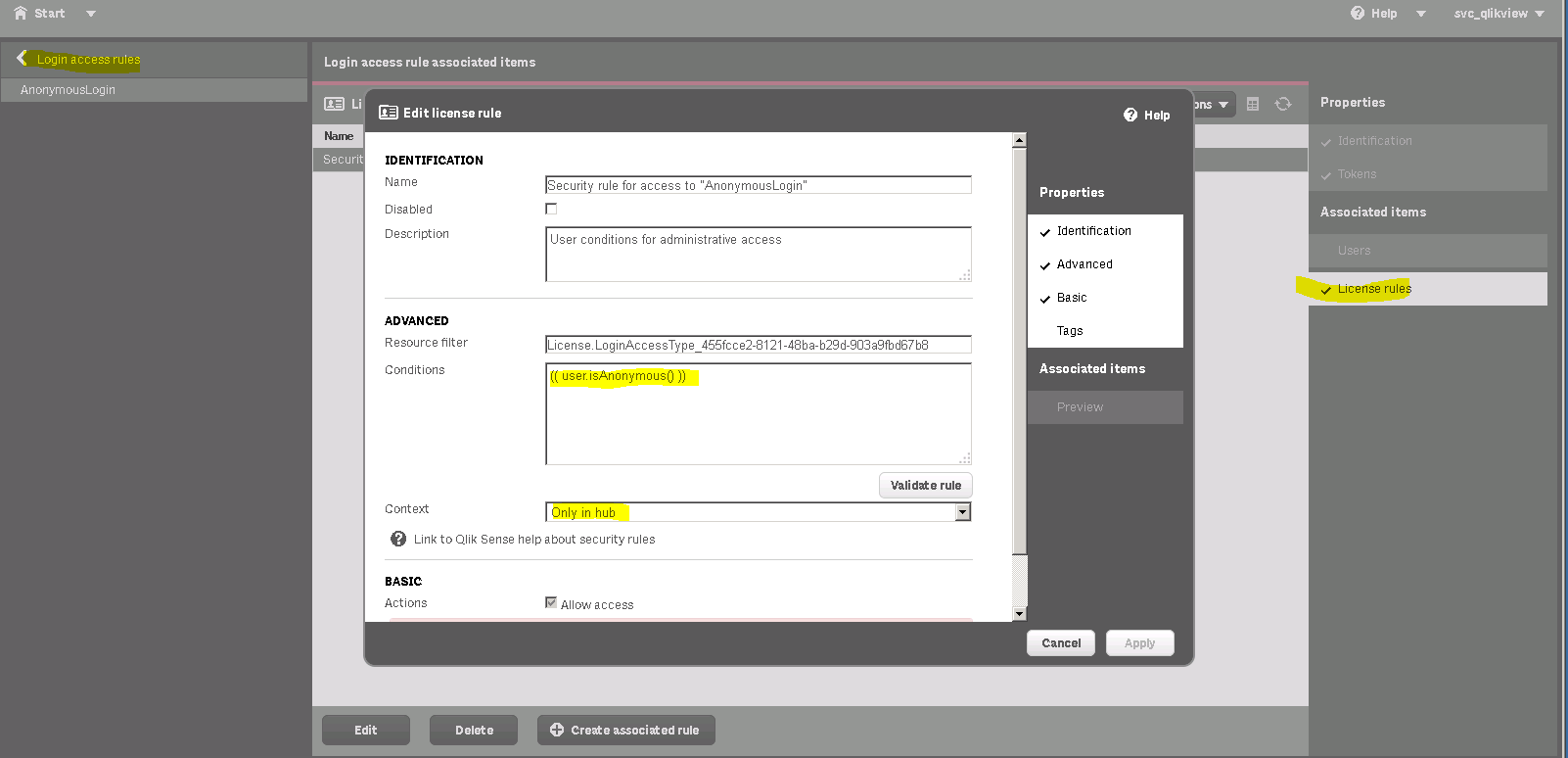This screenshot has height=758, width=1568.
Task: Click the Name column header
Action: point(339,136)
